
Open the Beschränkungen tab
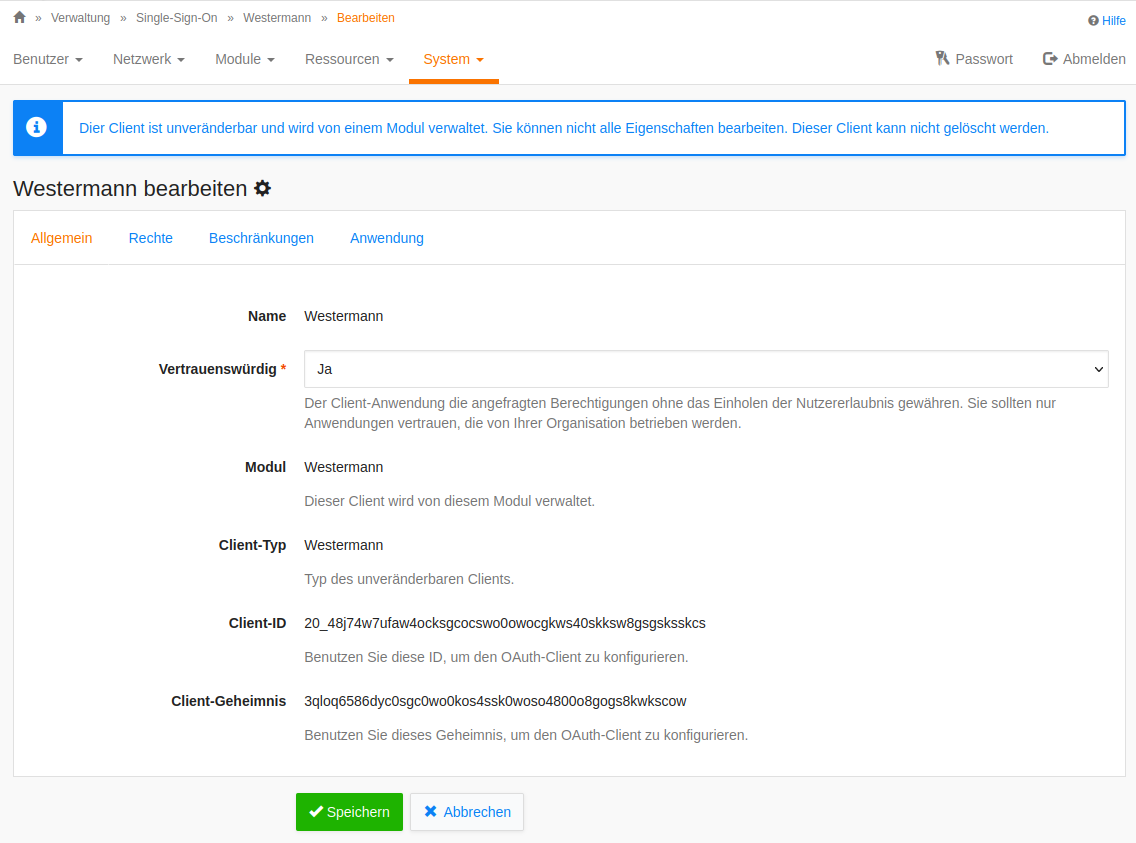[x=261, y=238]
